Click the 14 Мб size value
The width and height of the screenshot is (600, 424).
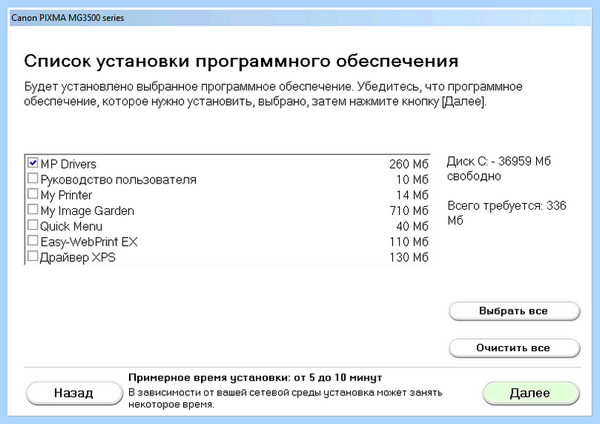coord(412,196)
